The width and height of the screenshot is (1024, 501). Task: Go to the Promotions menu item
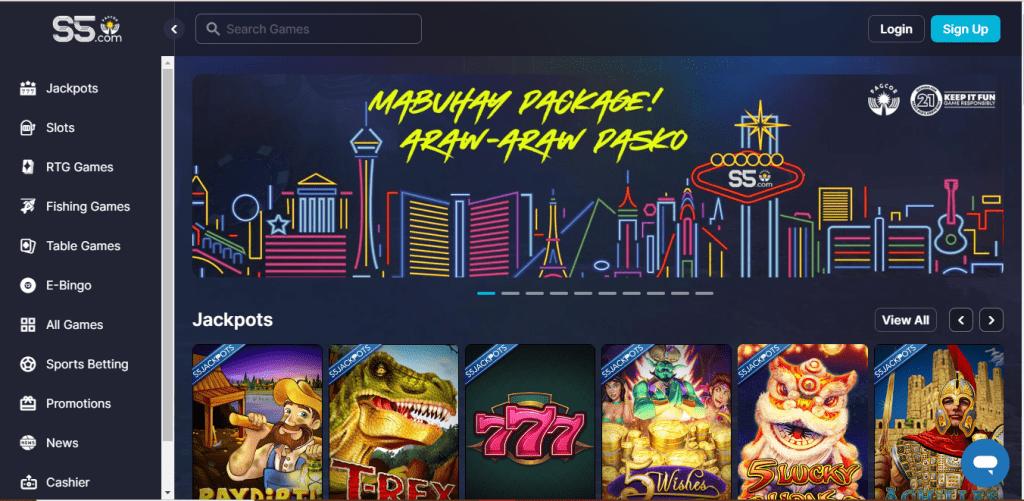(x=78, y=404)
